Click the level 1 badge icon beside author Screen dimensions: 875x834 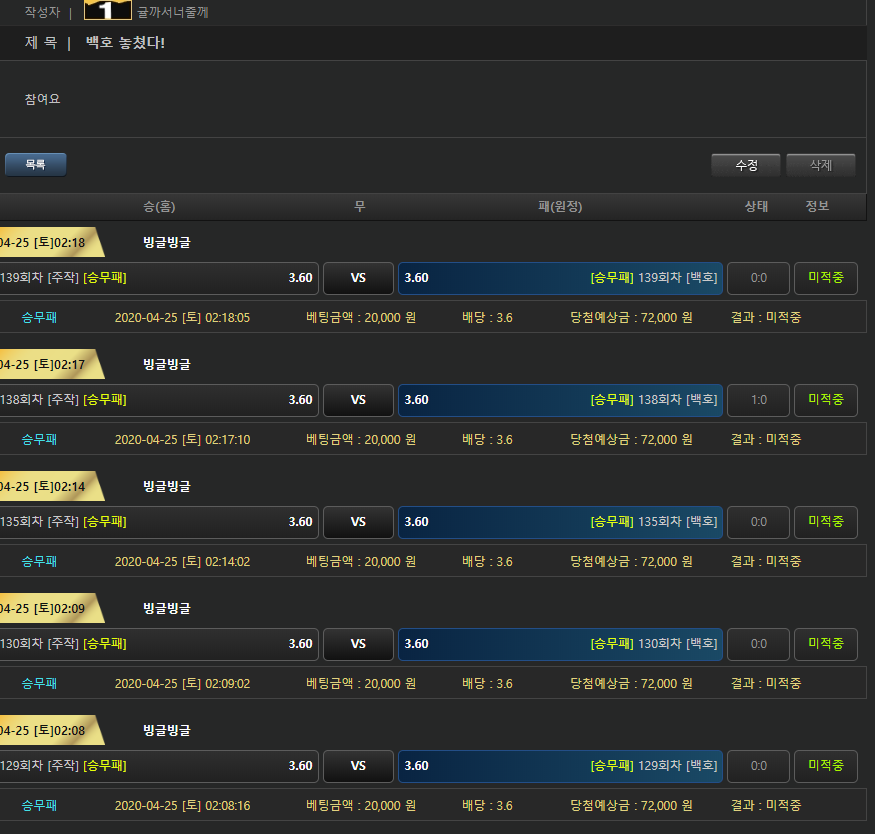pyautogui.click(x=107, y=11)
